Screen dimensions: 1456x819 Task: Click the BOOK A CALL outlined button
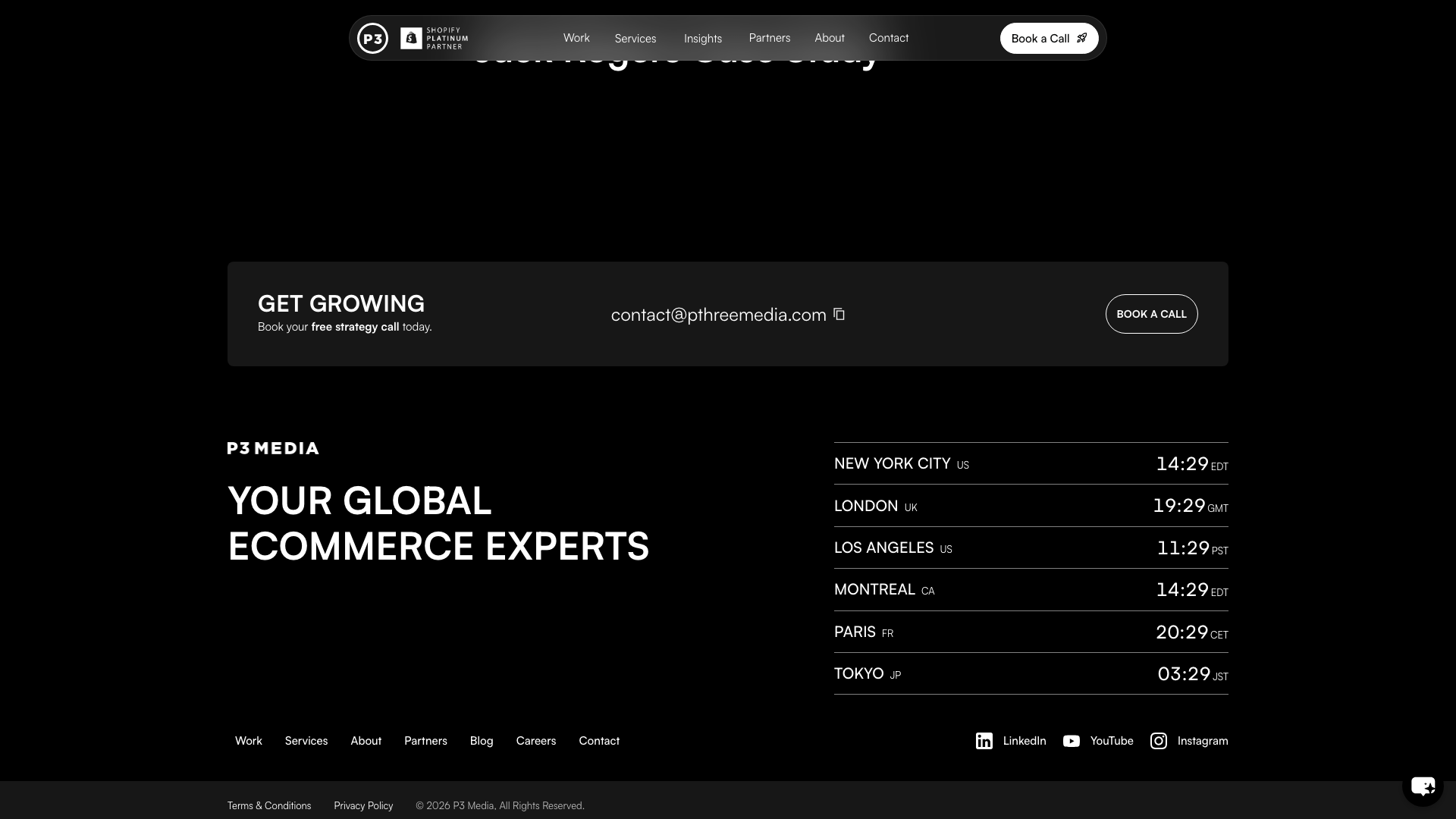point(1152,314)
